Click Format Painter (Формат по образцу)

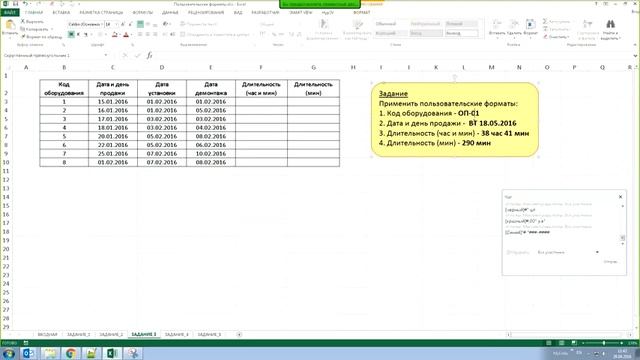coord(41,37)
